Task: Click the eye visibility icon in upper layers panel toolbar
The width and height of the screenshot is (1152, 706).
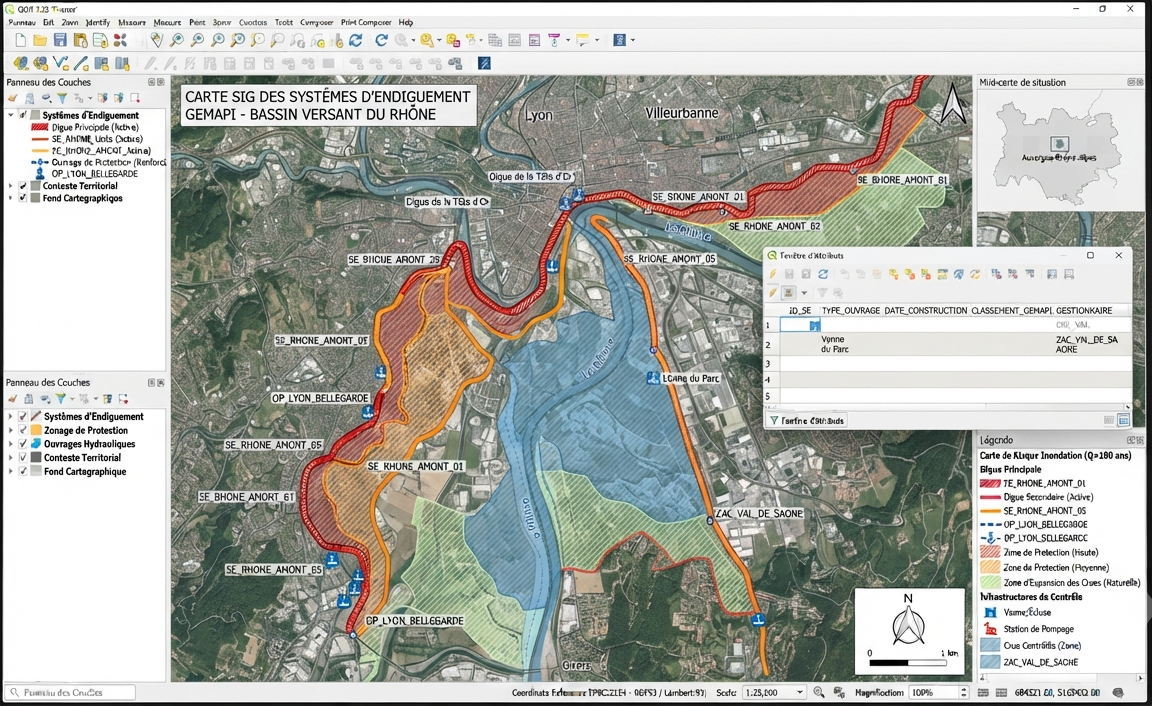Action: pyautogui.click(x=46, y=98)
